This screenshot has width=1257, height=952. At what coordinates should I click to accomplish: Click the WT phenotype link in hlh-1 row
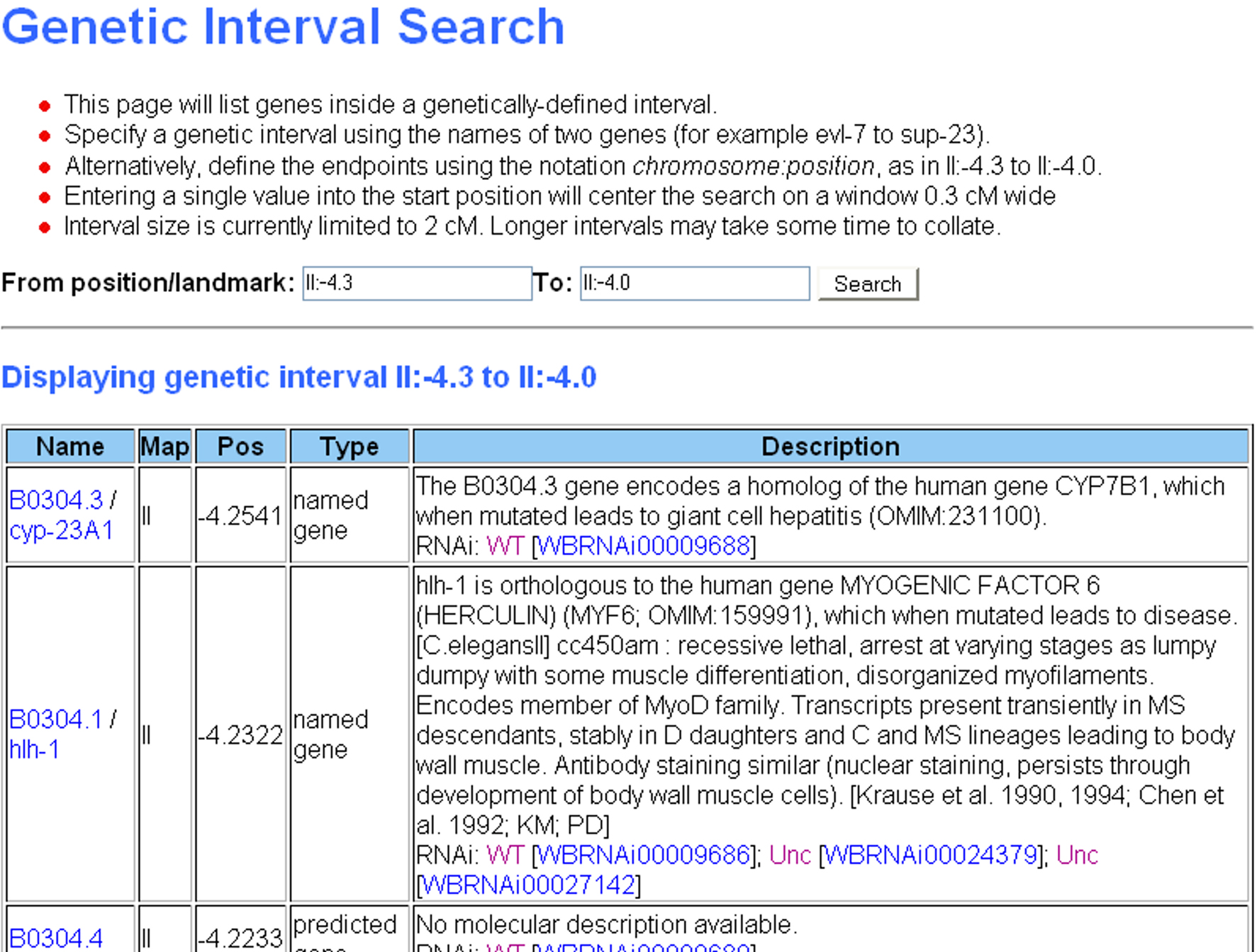(x=505, y=855)
